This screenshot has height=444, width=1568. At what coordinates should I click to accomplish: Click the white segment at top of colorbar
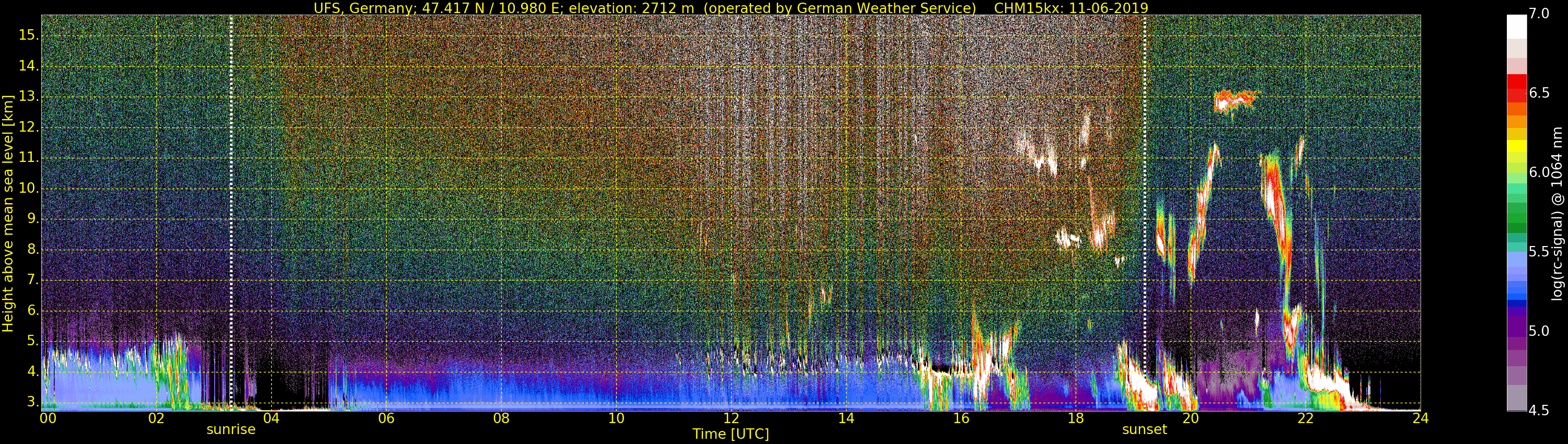click(1517, 27)
